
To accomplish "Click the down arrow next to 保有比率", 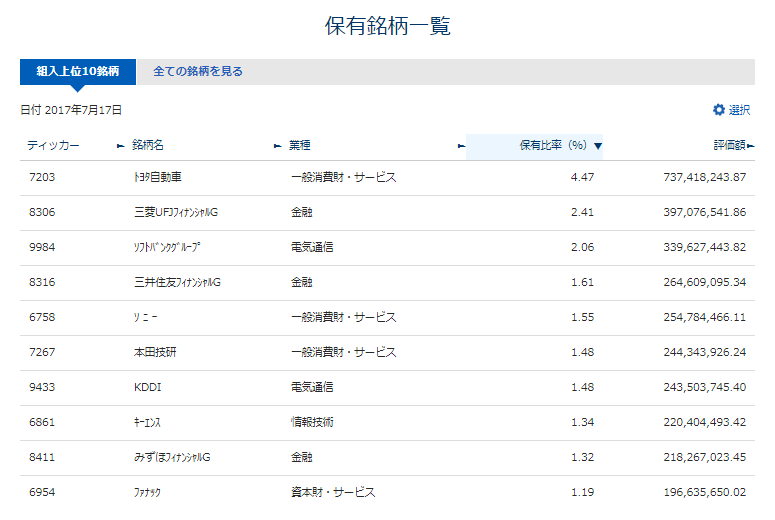I will (x=598, y=146).
